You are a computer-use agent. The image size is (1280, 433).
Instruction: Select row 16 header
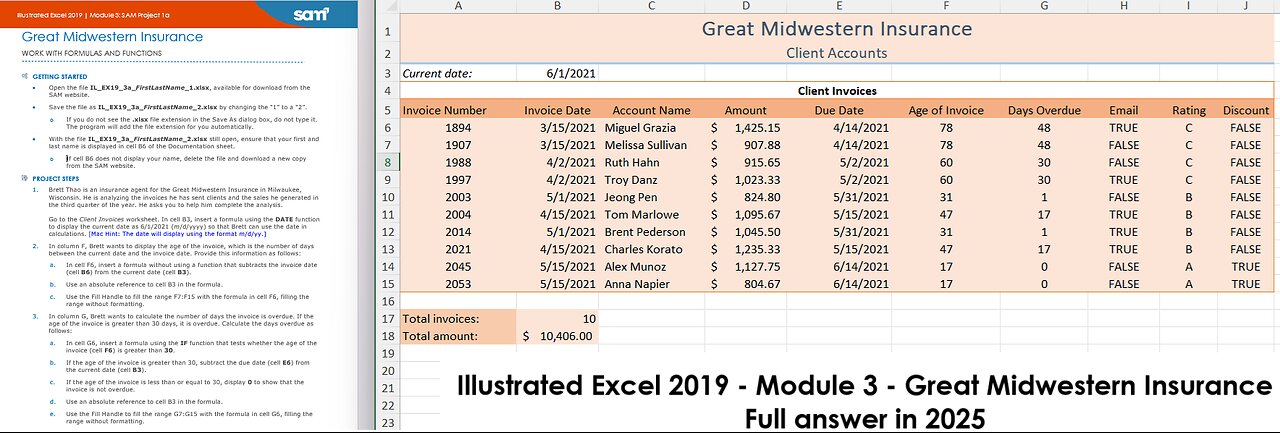tap(387, 301)
